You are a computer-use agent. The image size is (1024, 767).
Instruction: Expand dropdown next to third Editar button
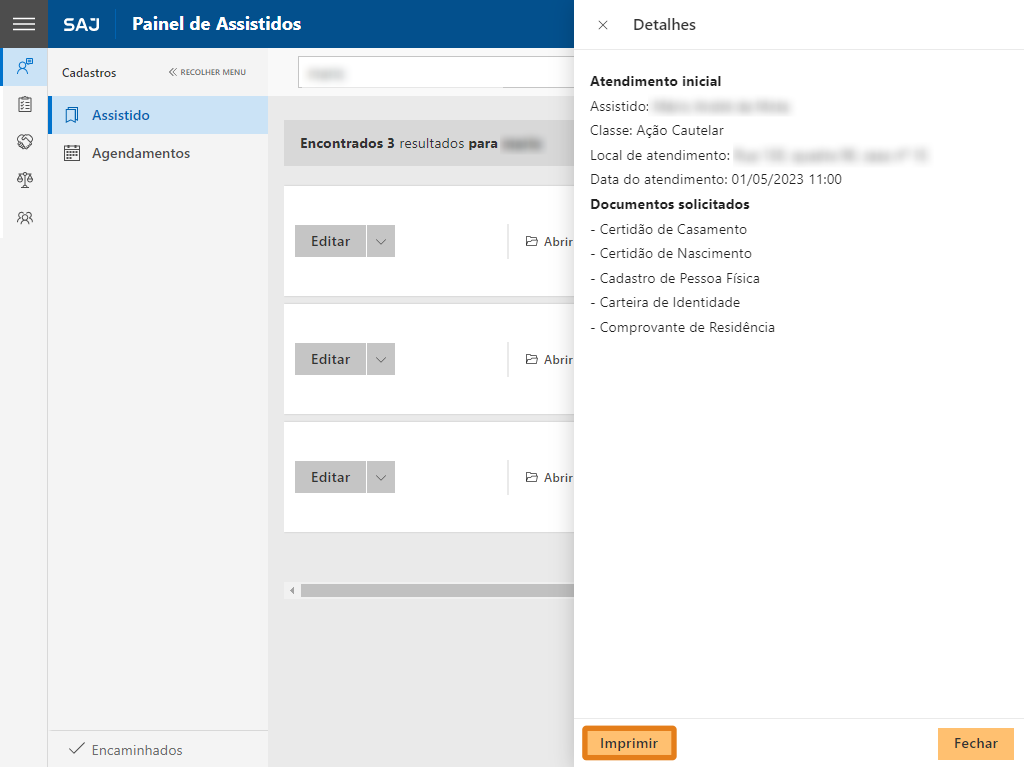[x=381, y=477]
